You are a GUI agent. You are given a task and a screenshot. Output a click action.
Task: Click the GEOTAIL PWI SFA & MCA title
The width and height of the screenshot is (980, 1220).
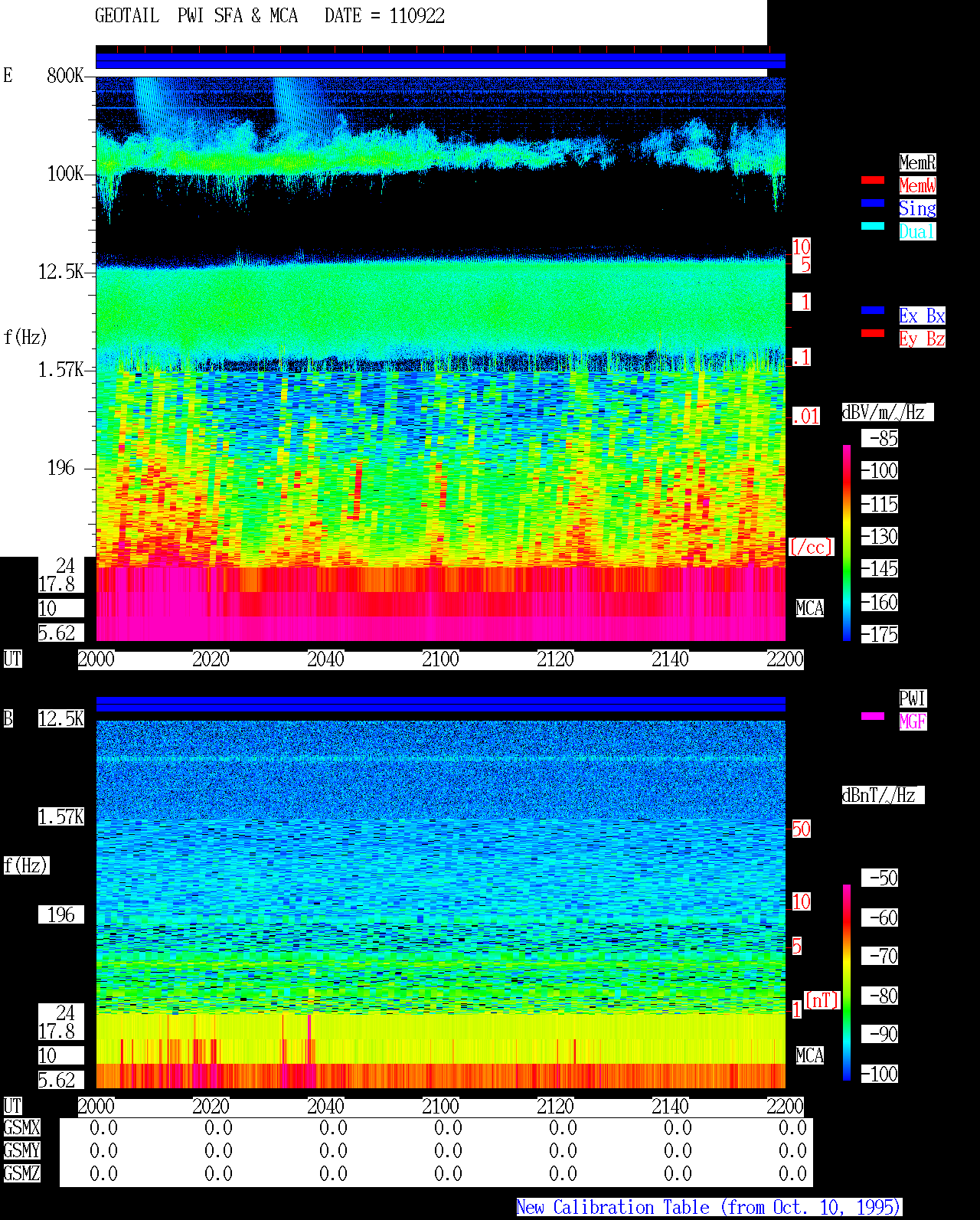click(269, 16)
